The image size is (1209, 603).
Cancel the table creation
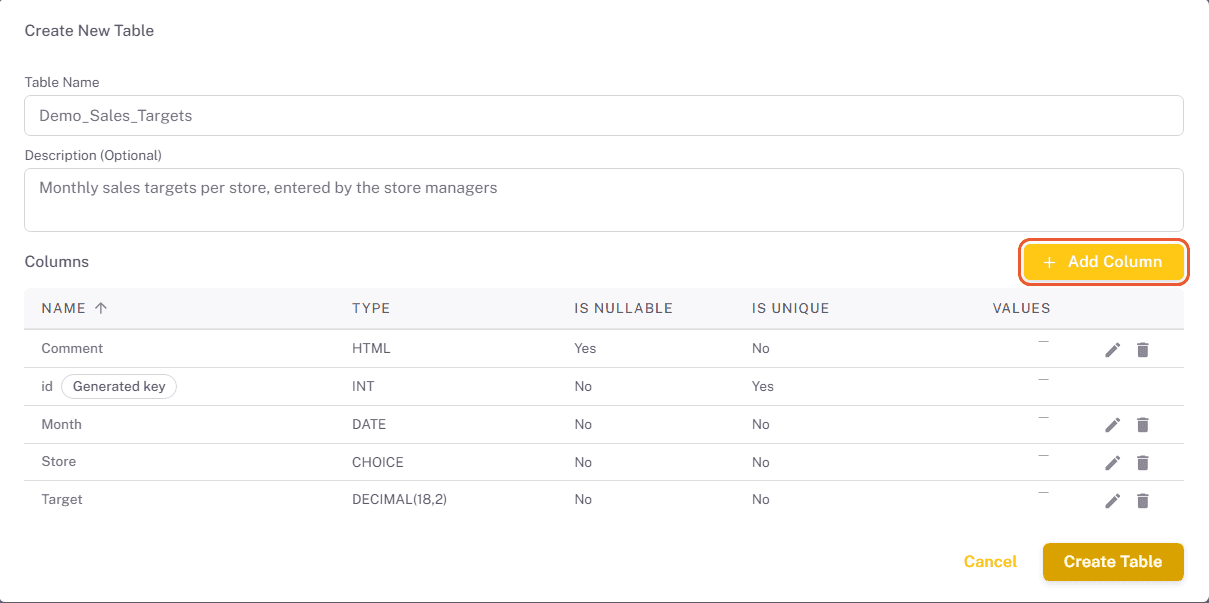990,562
